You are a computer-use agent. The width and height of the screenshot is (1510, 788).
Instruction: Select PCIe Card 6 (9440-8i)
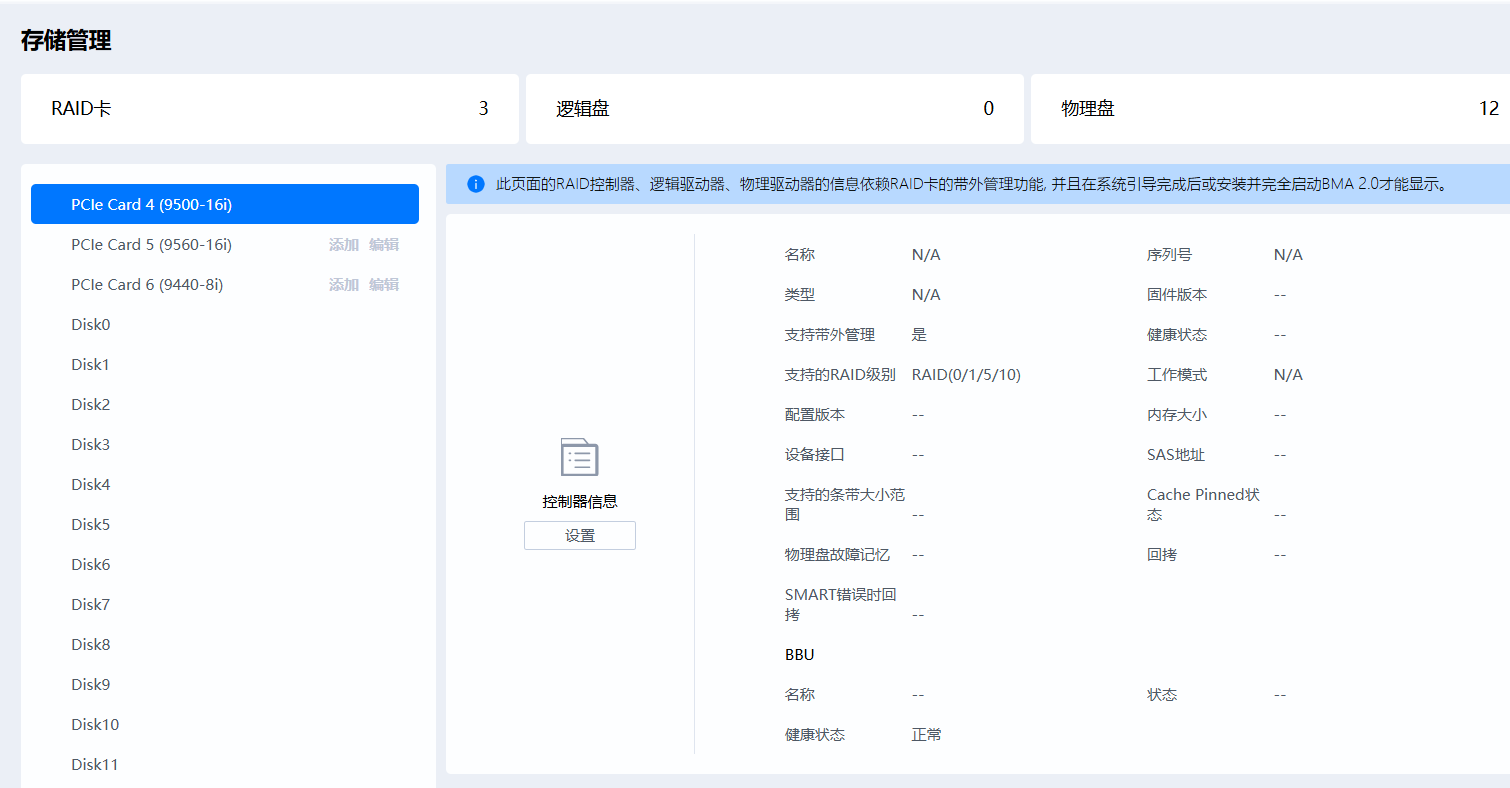(x=147, y=285)
